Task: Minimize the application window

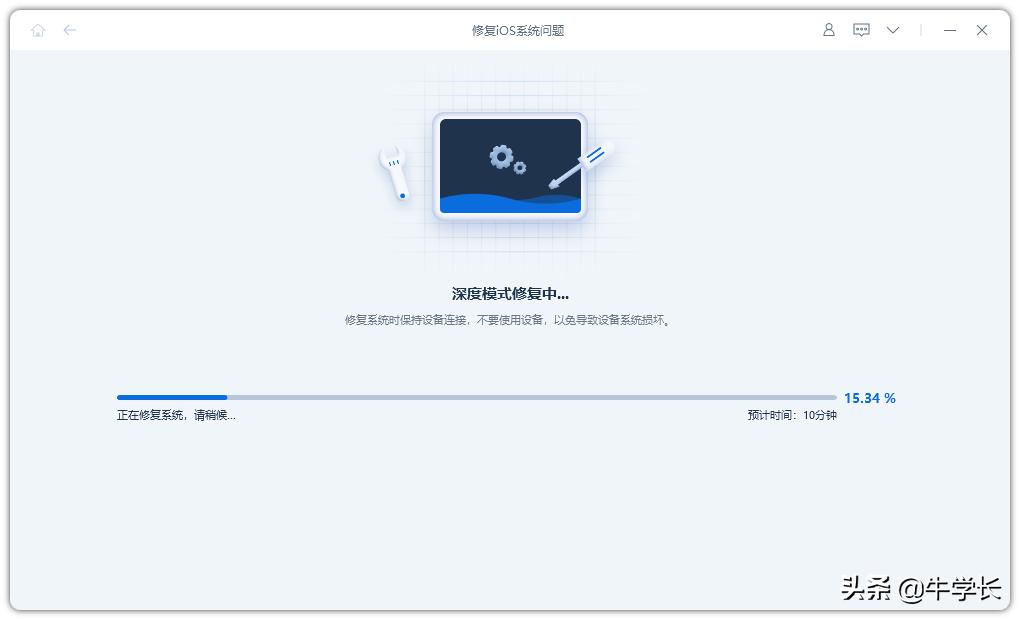Action: [947, 30]
